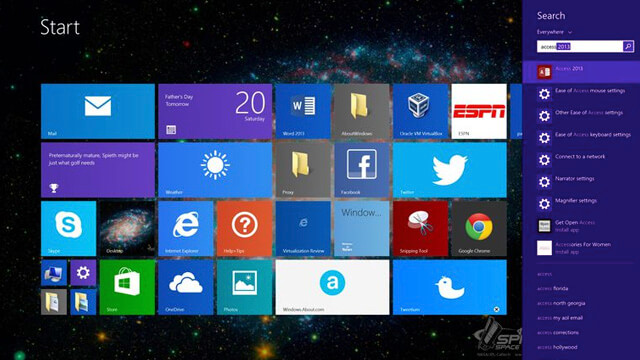The image size is (640, 360).
Task: Click inside the search text box
Action: (580, 47)
